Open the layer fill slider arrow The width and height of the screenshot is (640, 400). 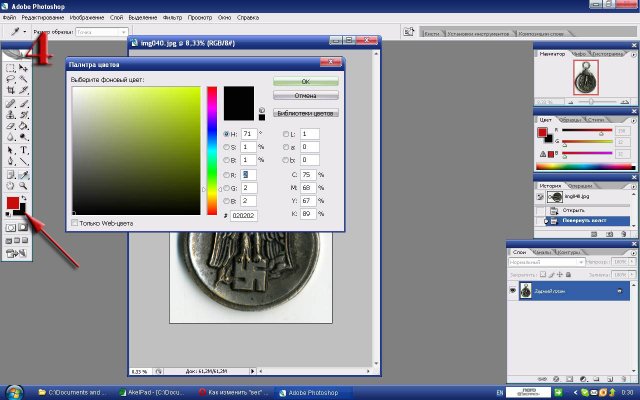tap(632, 275)
